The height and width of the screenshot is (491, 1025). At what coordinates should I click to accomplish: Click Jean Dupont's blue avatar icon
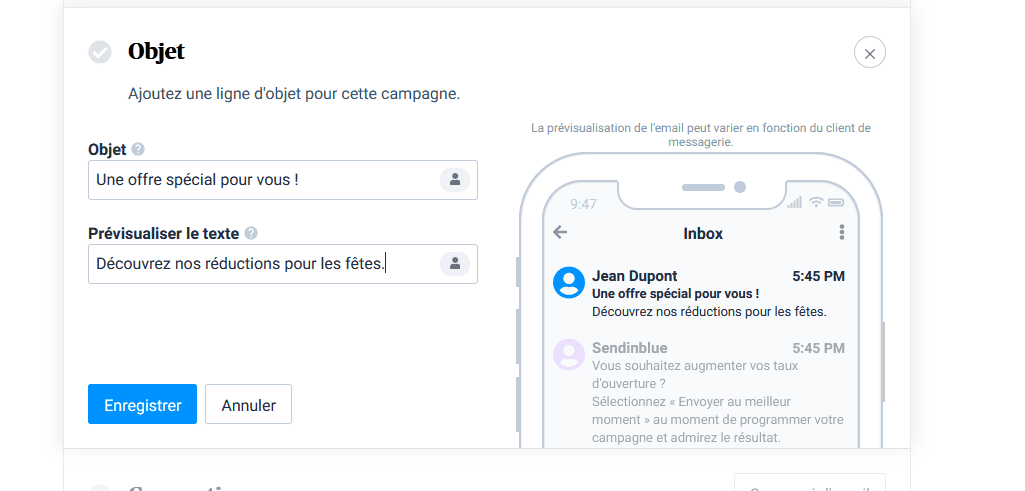click(x=569, y=282)
